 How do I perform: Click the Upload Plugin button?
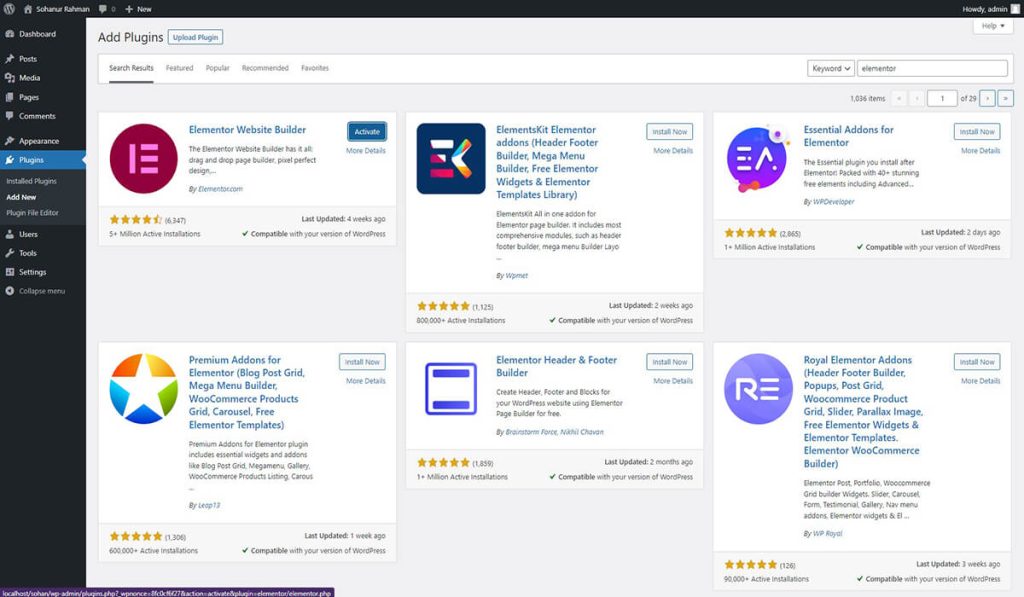195,37
